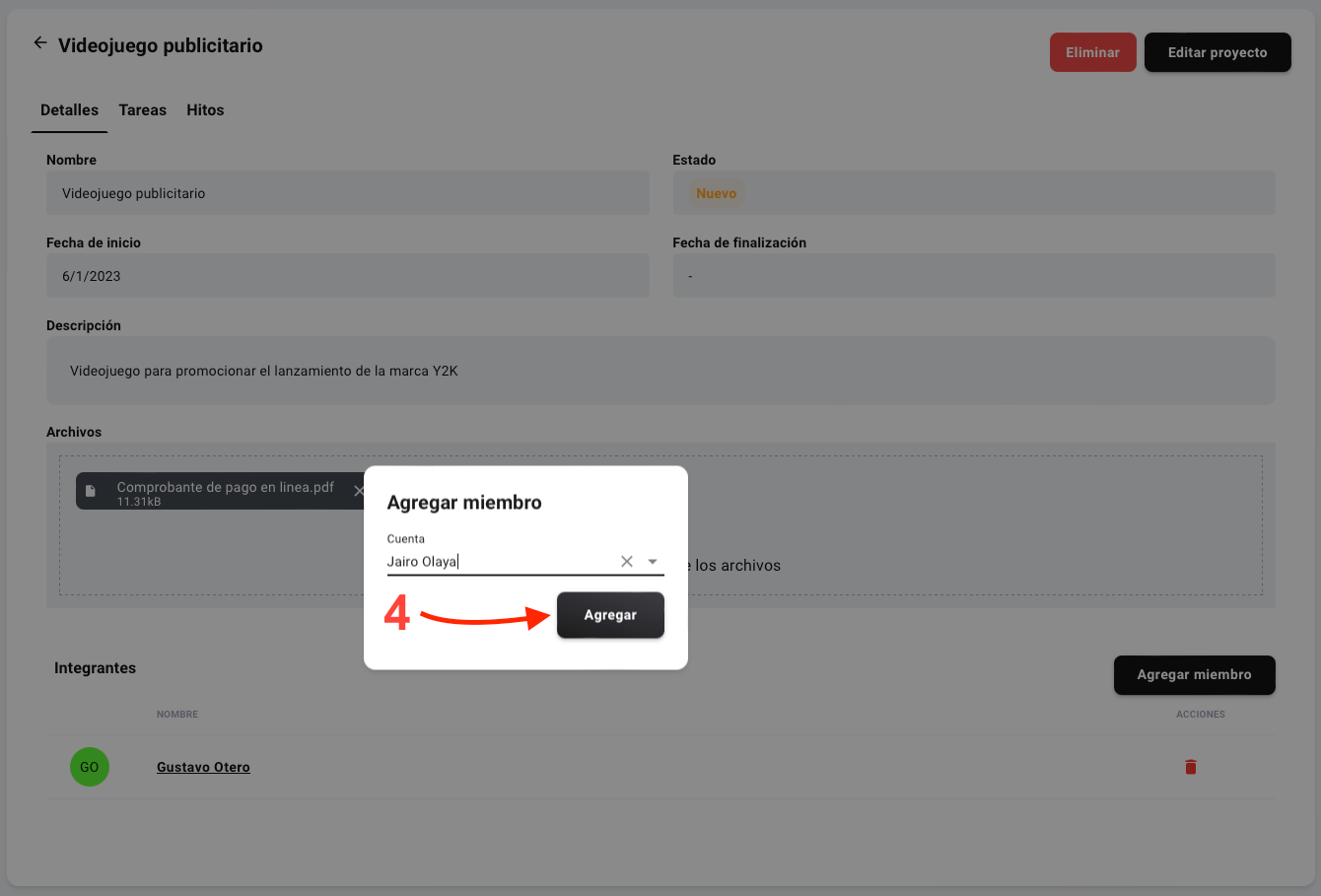This screenshot has width=1321, height=896.
Task: Switch to the Tareas tab
Action: tap(143, 110)
